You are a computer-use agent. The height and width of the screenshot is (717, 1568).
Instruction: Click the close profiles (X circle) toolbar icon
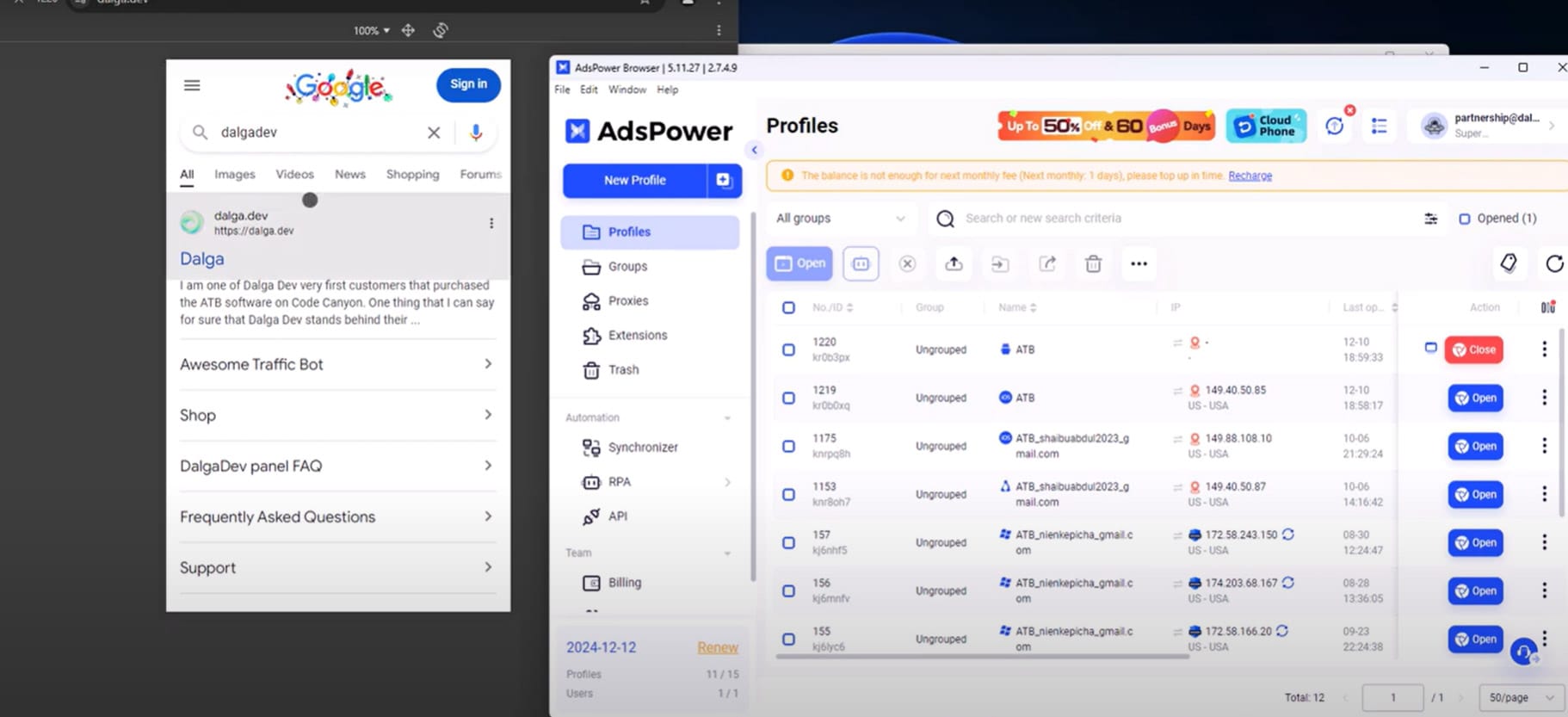[907, 263]
